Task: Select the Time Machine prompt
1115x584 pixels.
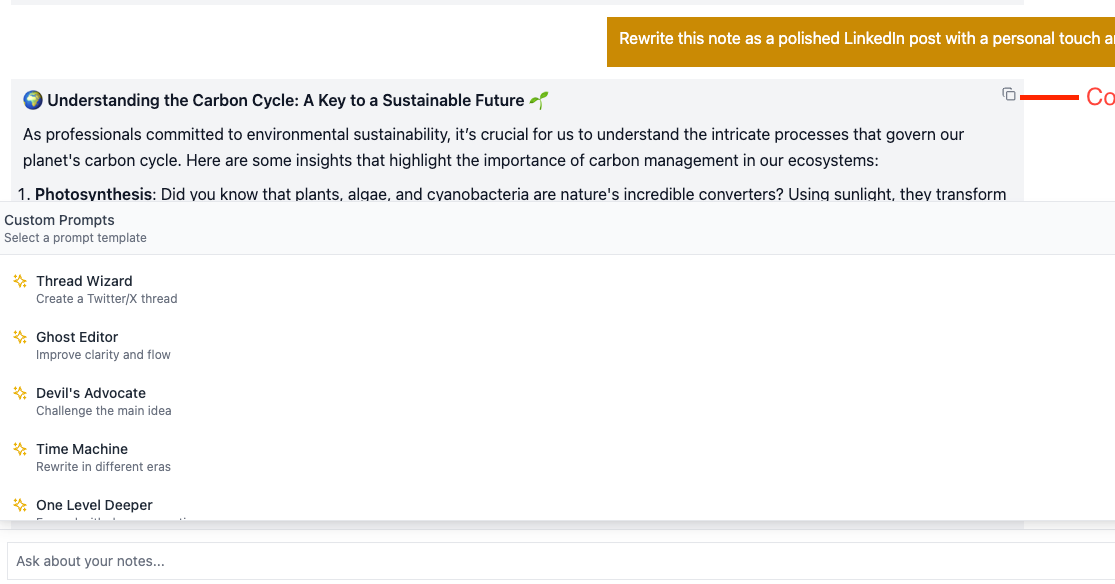Action: tap(558, 457)
